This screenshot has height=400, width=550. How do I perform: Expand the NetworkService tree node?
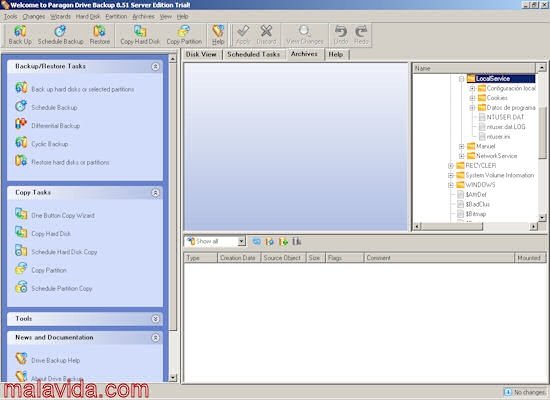coord(462,156)
